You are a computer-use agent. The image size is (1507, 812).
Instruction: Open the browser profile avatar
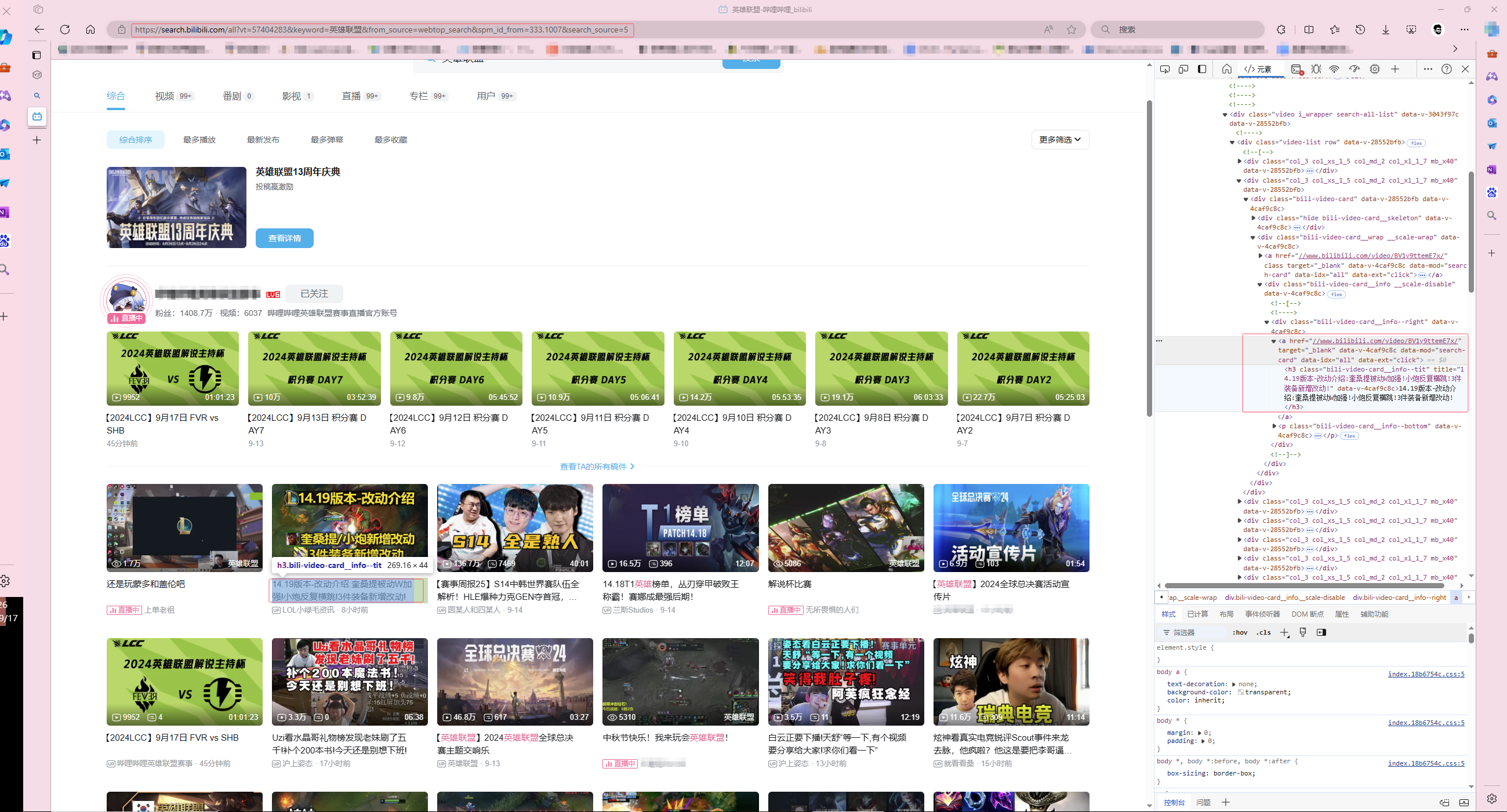pos(1439,29)
